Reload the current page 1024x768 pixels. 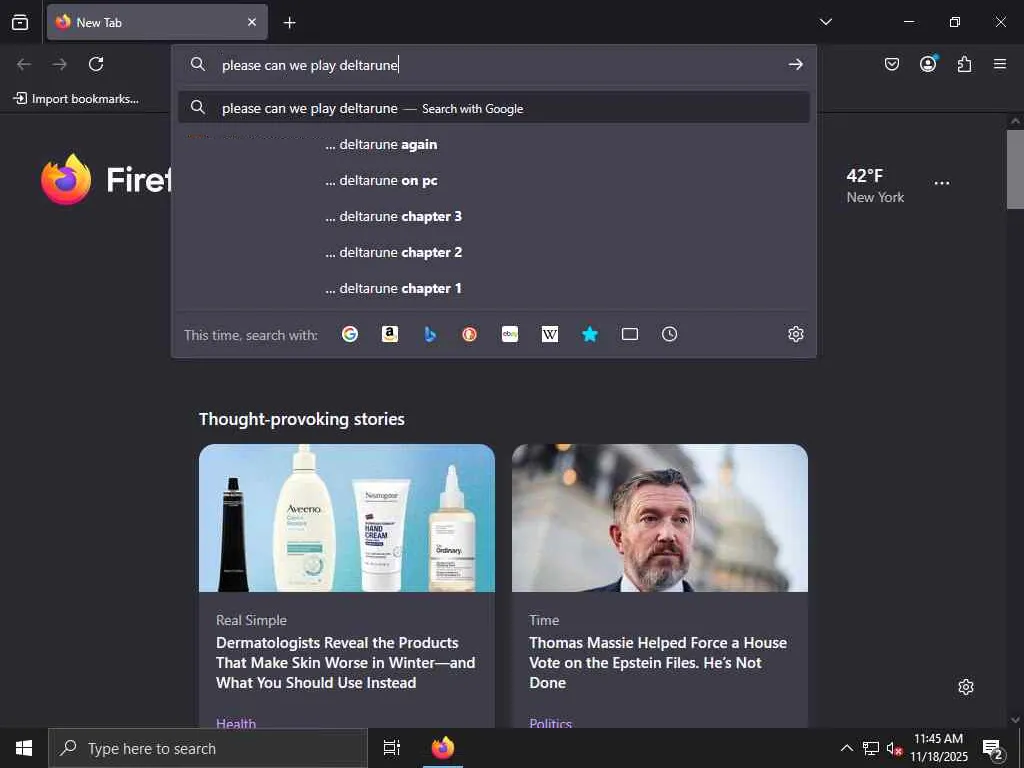[96, 64]
